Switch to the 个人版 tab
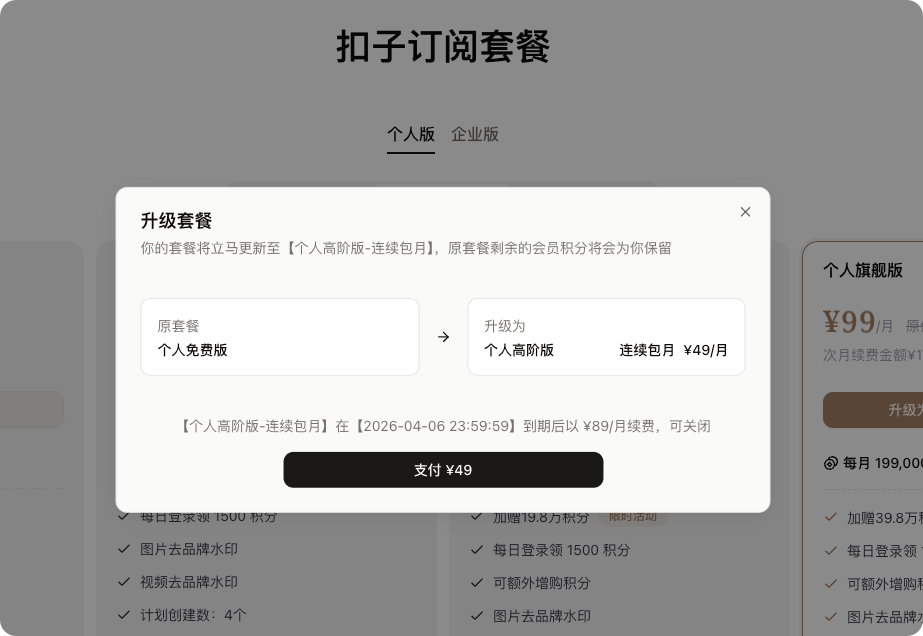 411,135
